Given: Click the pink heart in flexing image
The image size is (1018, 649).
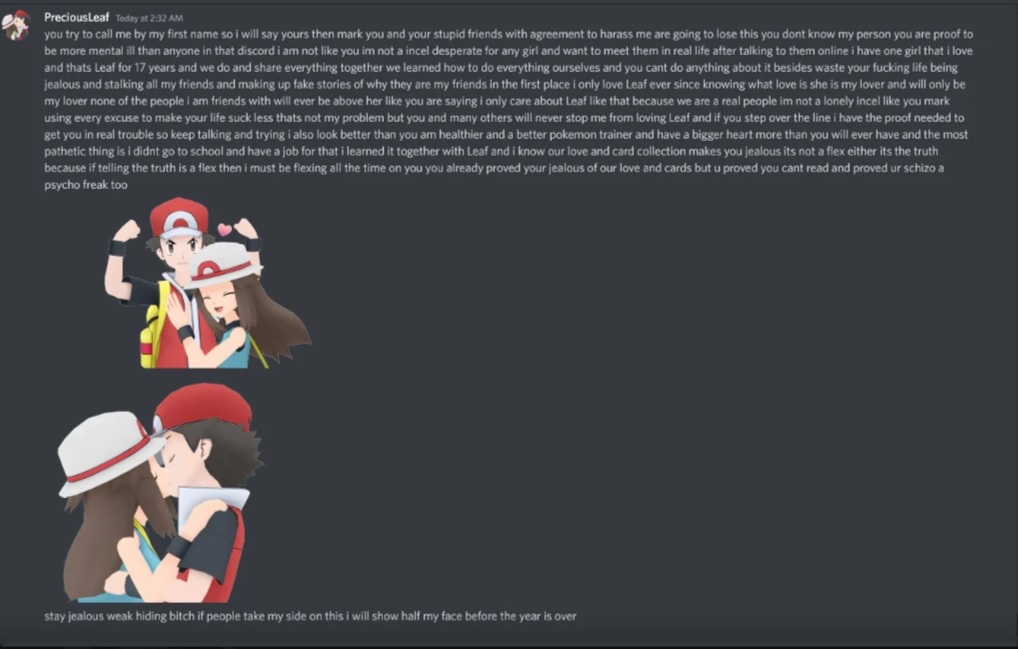Looking at the screenshot, I should tap(225, 229).
